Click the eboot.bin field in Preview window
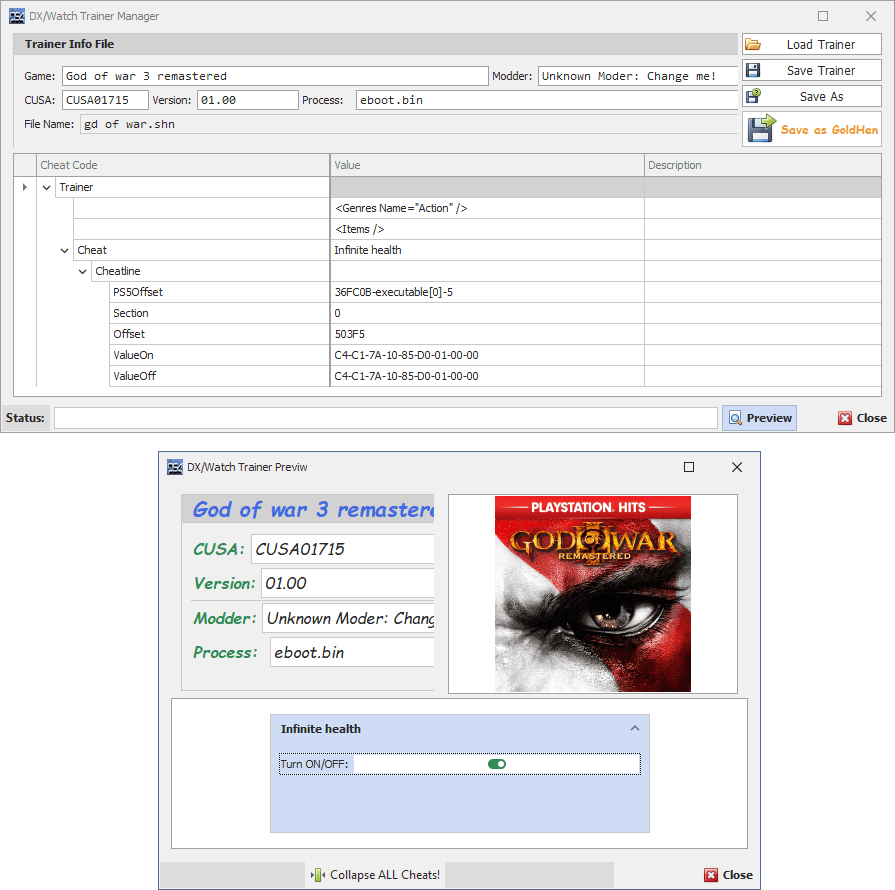The height and width of the screenshot is (890, 895). tap(352, 652)
